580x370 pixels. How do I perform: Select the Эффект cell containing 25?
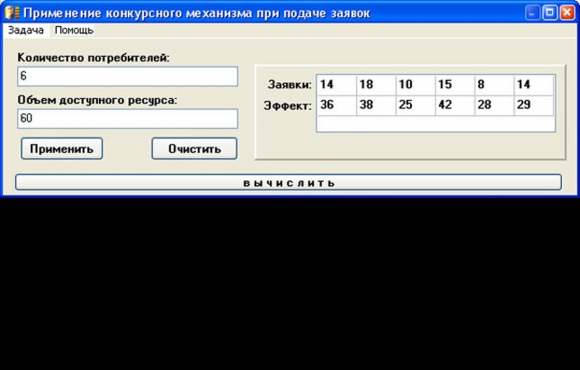(416, 105)
